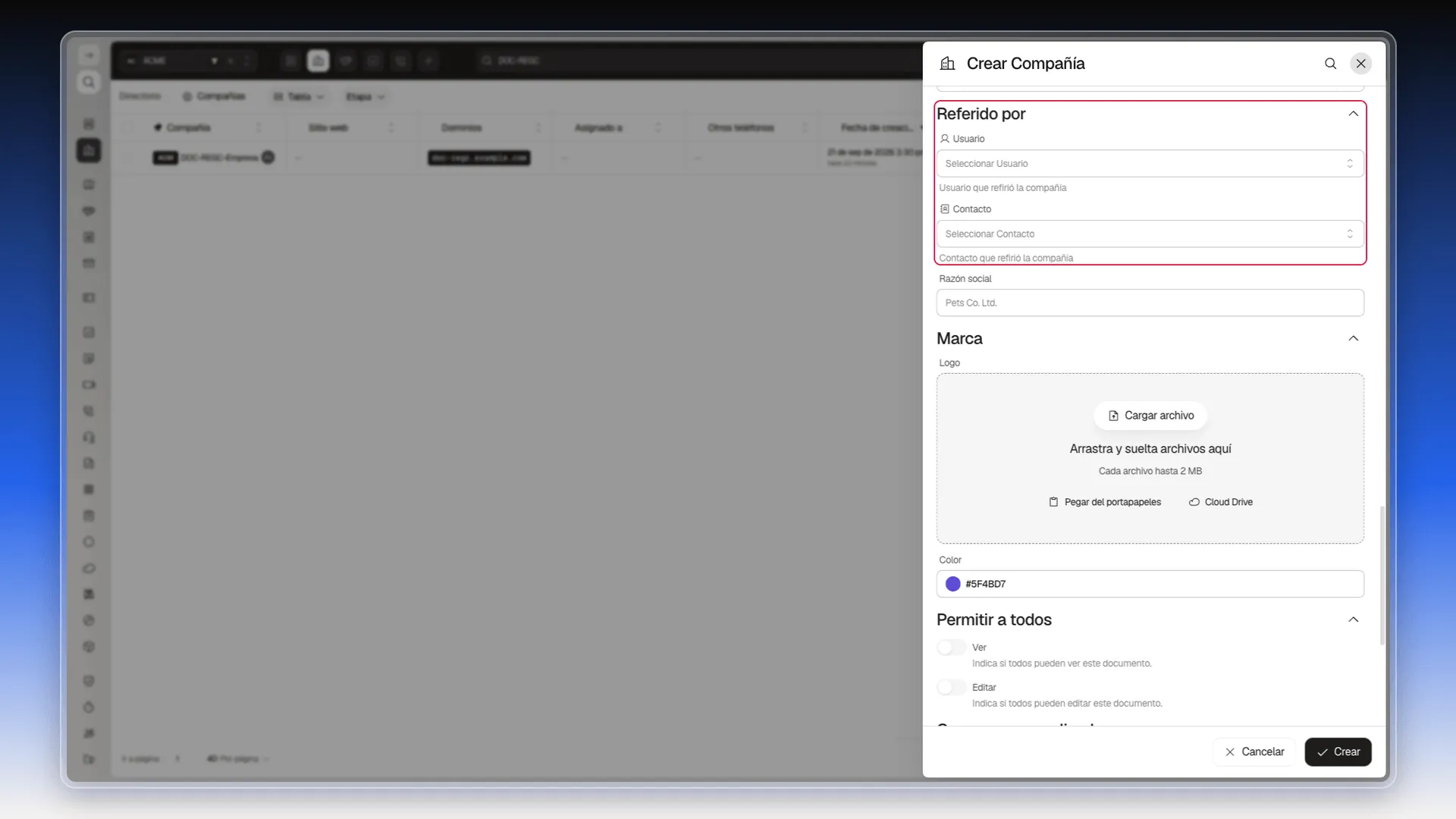Image resolution: width=1456 pixels, height=819 pixels.
Task: Open the Etapa filter dropdown in background
Action: pos(366,97)
